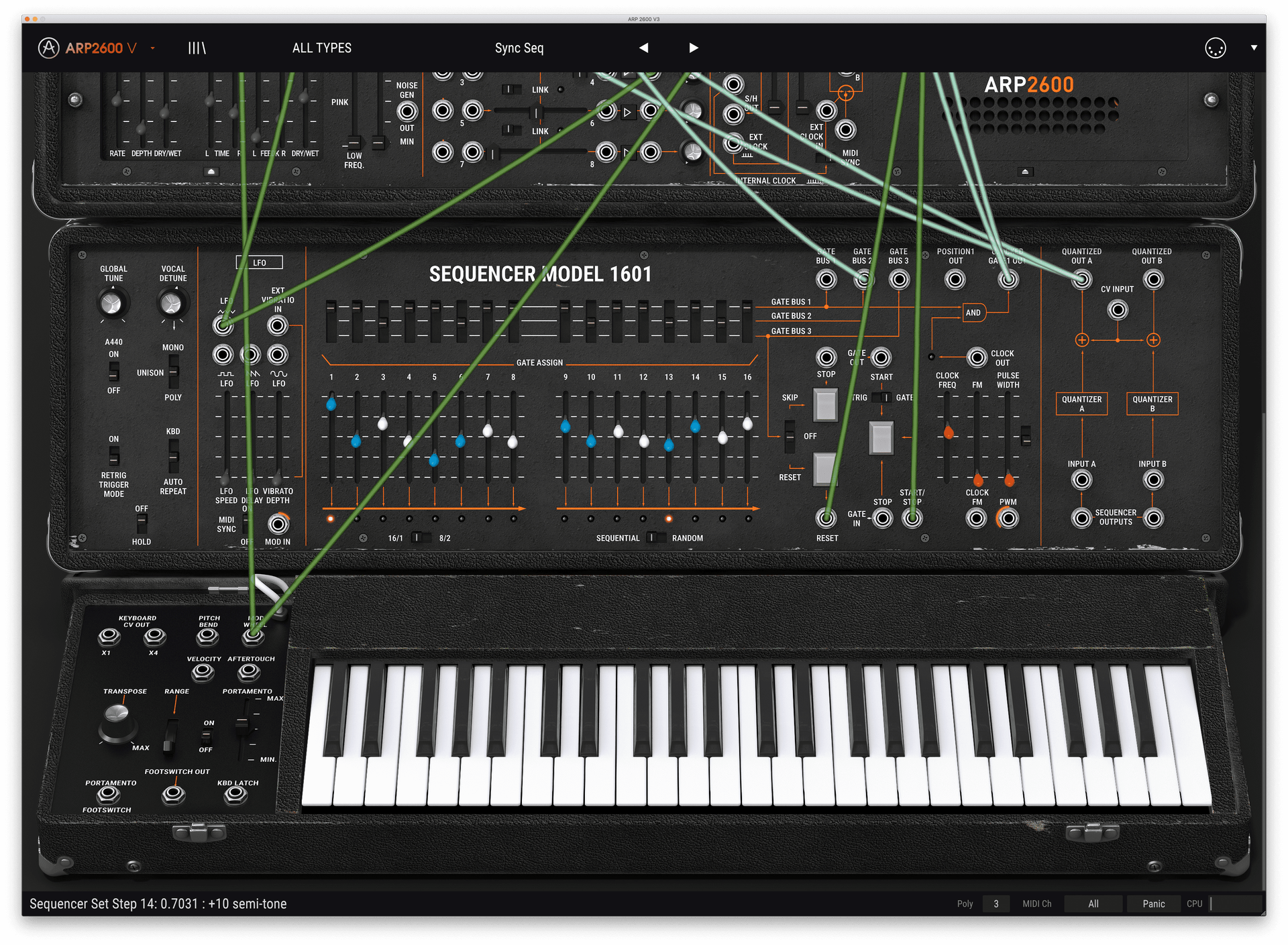The width and height of the screenshot is (1288, 945).
Task: Click the sequencer Stop square button
Action: point(826,404)
